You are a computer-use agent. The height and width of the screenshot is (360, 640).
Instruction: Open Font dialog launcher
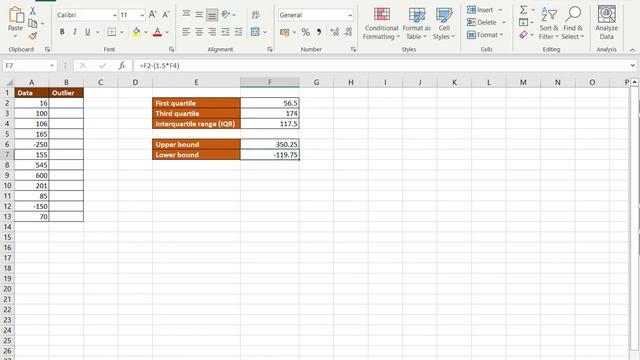(171, 49)
